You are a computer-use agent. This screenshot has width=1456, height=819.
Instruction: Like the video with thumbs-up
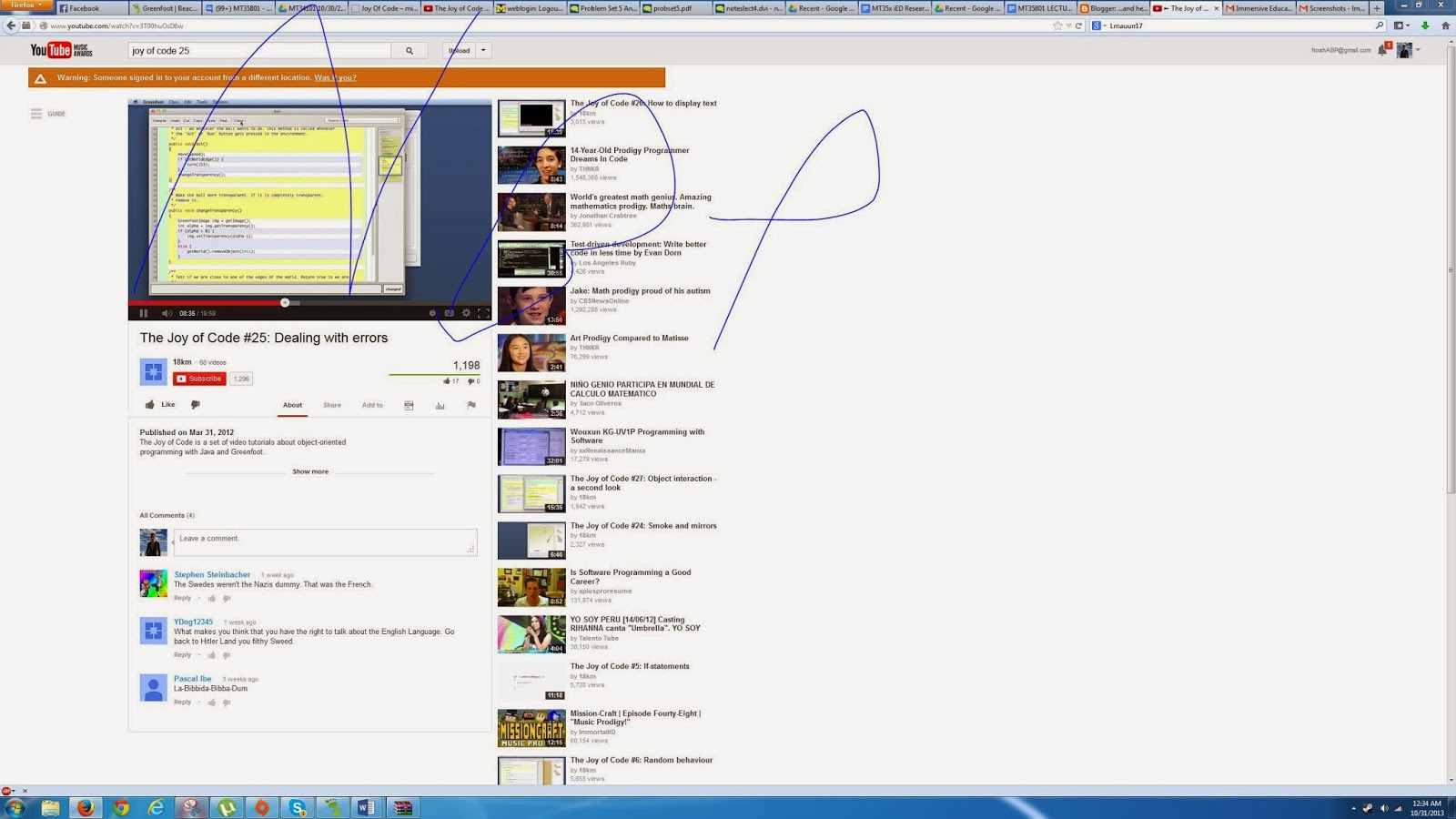pyautogui.click(x=150, y=405)
